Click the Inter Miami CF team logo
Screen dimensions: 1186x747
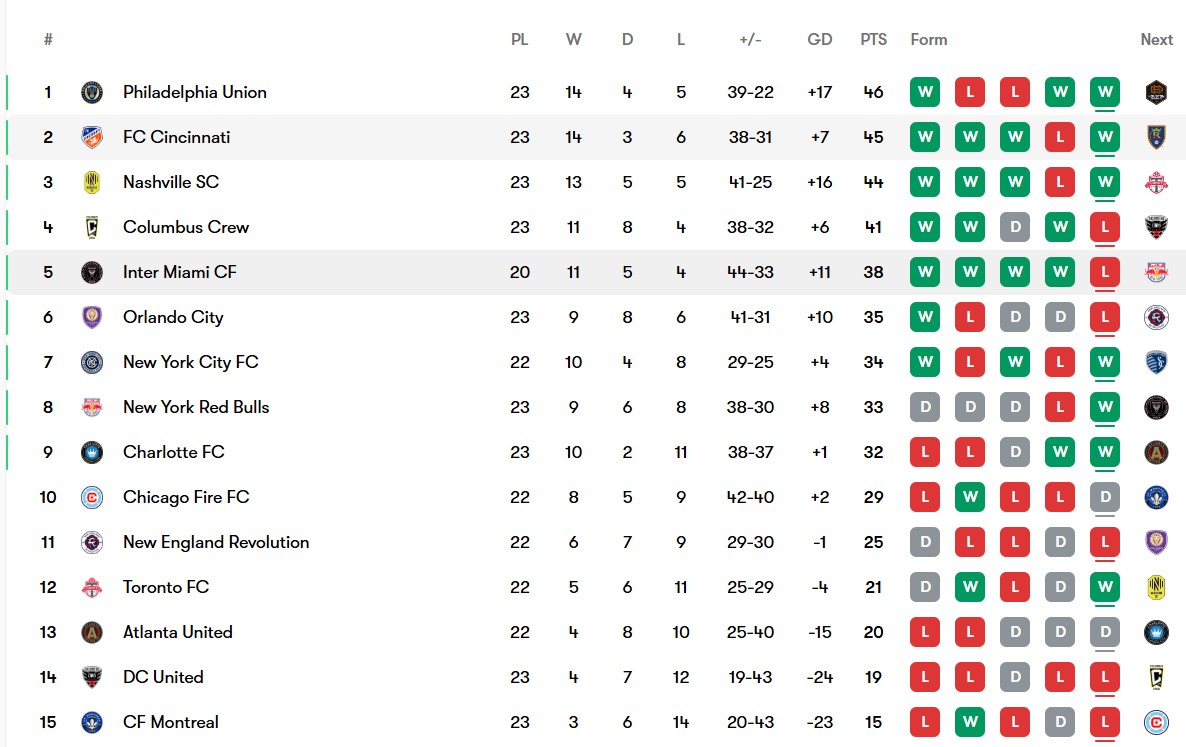(x=92, y=272)
